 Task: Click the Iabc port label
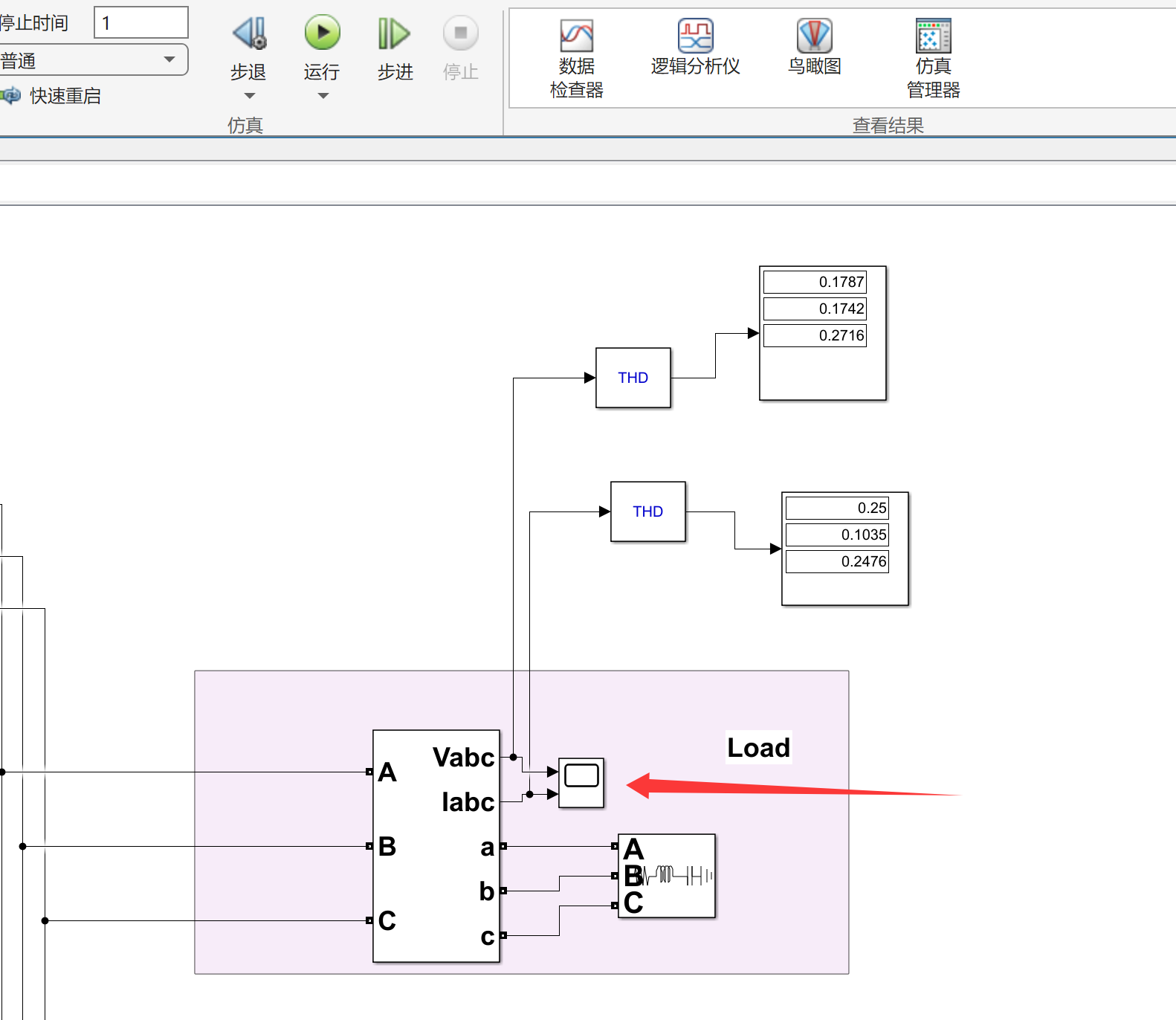pos(468,802)
